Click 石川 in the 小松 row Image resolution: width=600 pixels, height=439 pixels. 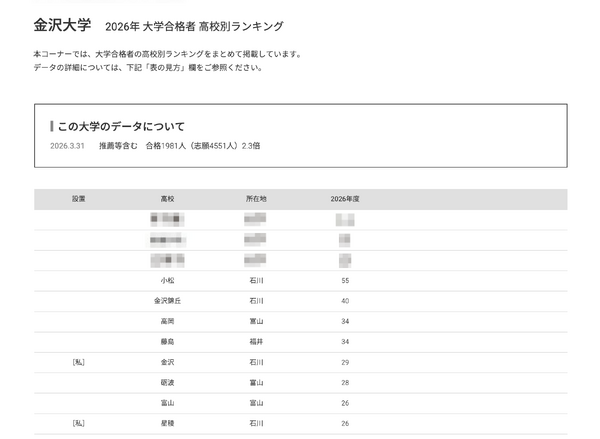256,281
